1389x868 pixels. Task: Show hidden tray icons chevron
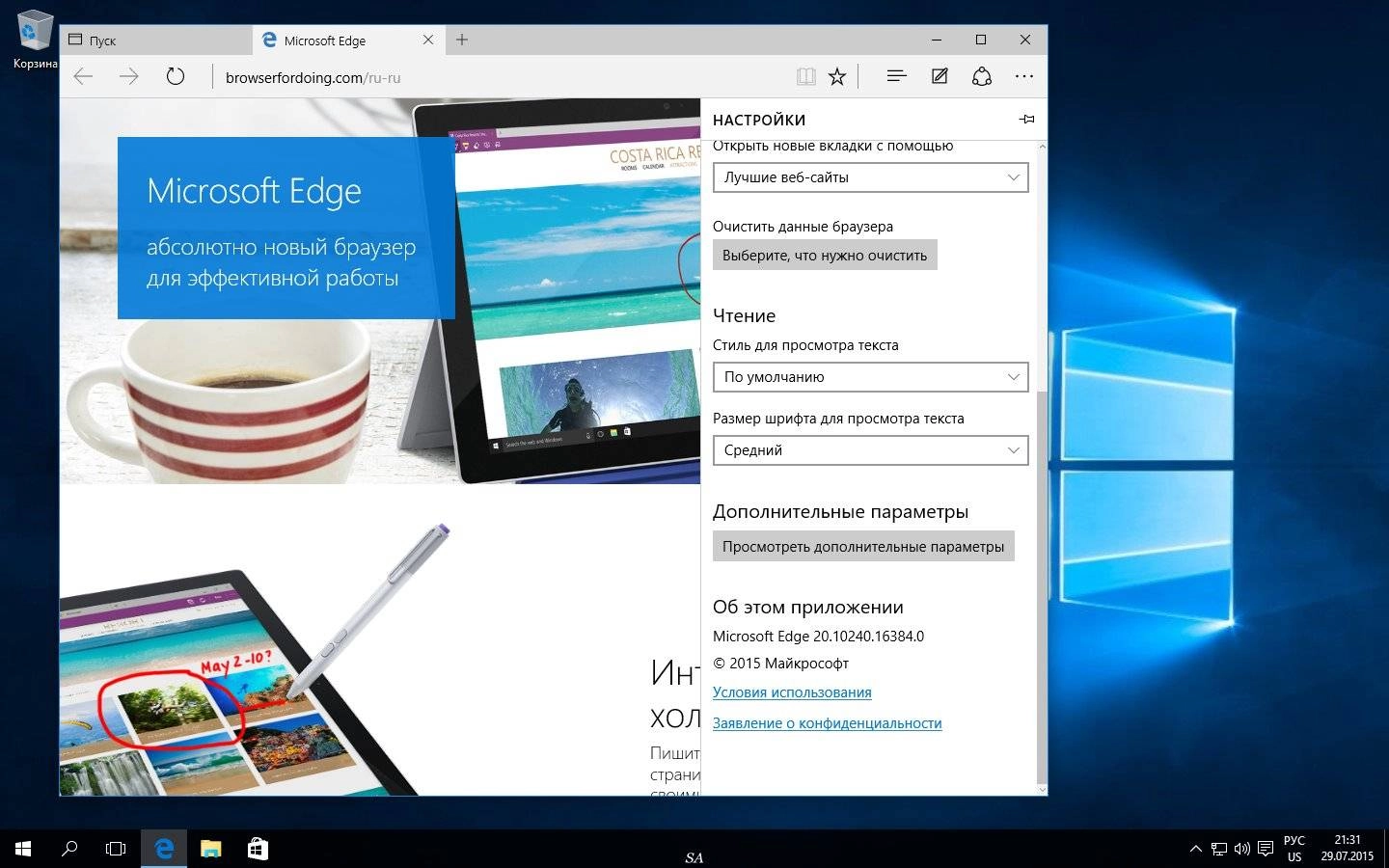tap(1196, 849)
